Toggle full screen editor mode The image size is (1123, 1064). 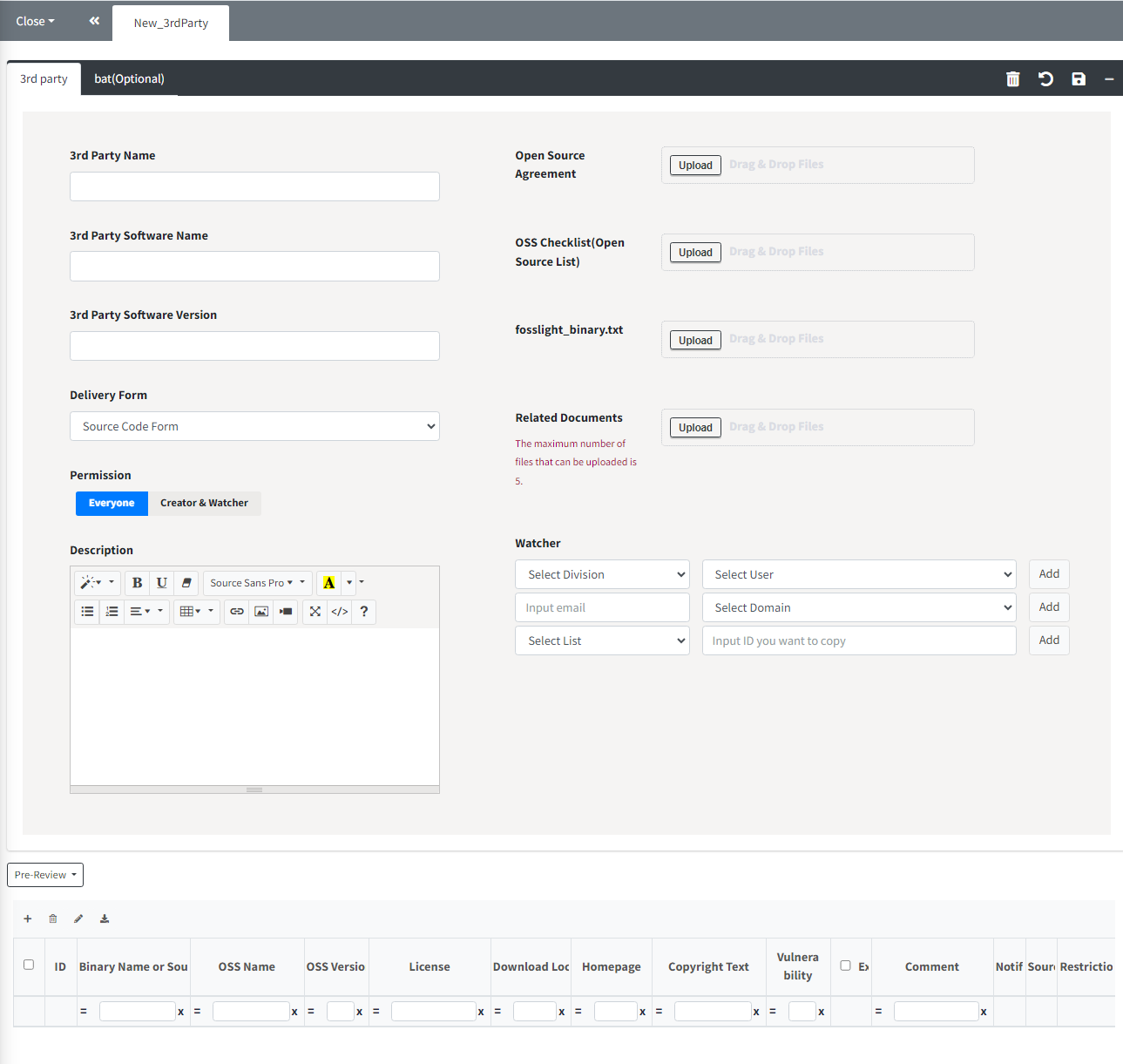click(315, 612)
